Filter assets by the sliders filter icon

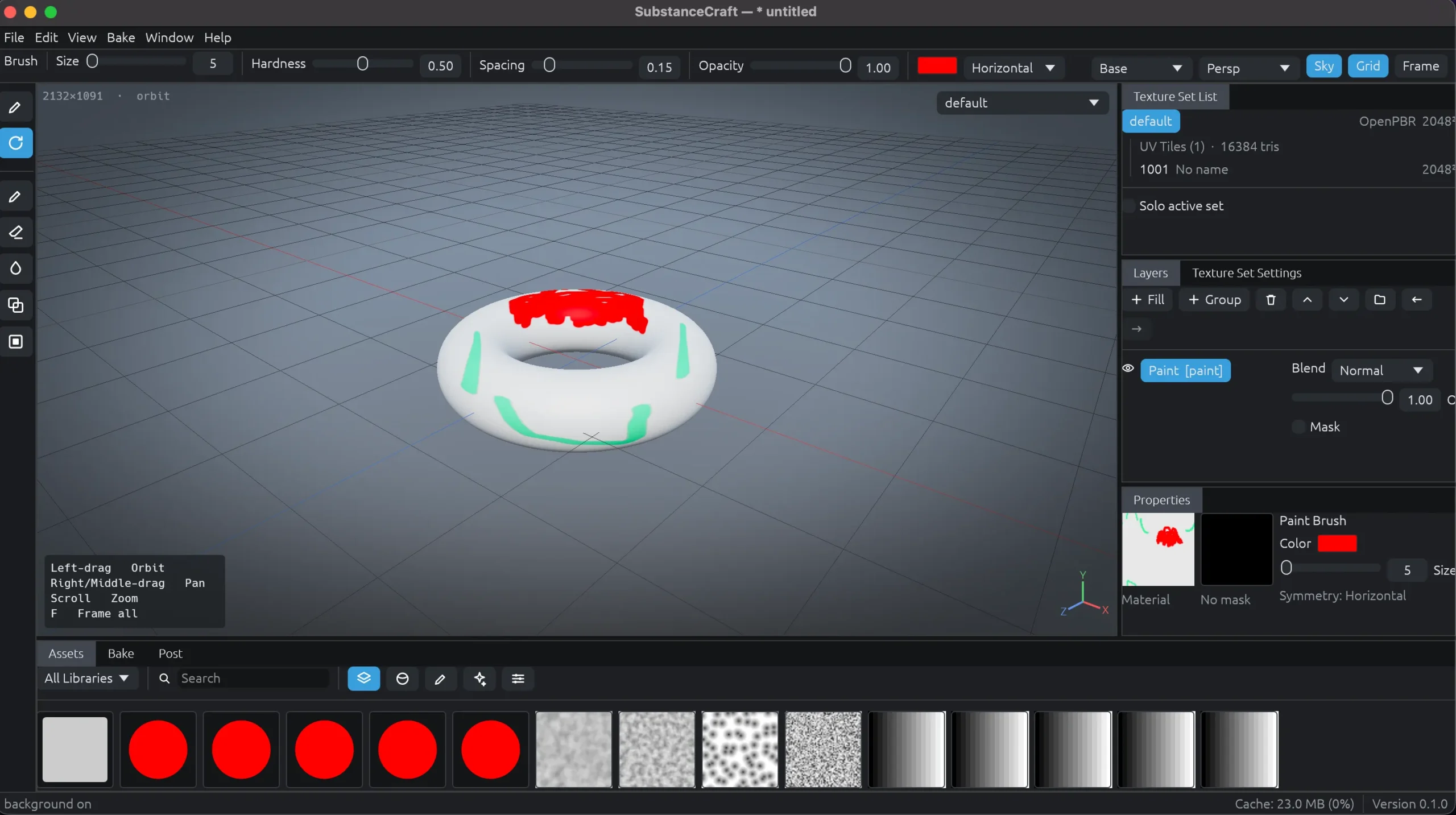click(518, 679)
